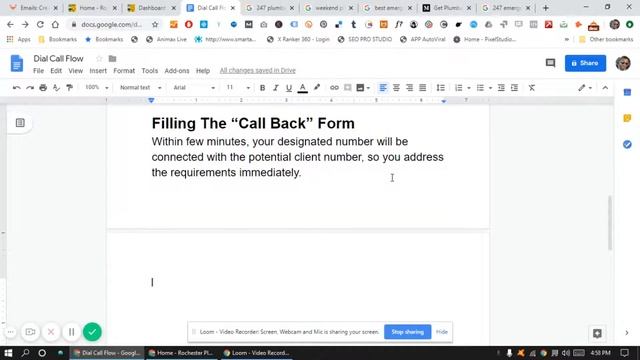Screen dimensions: 640x360
Task: Click the Insert link icon
Action: 334,88
